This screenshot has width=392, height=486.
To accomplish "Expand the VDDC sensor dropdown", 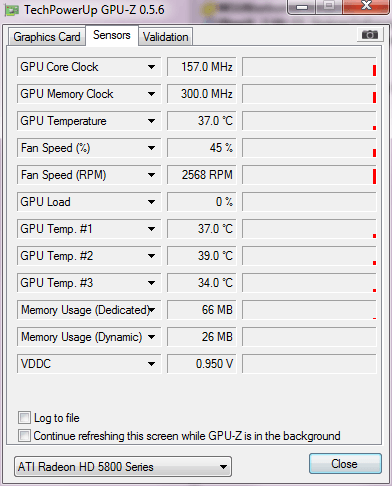I will [x=151, y=364].
